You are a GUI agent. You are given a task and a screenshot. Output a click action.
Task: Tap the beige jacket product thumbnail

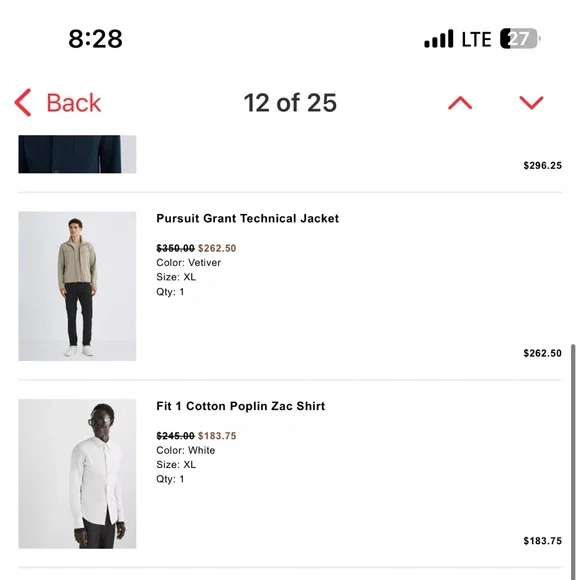click(x=77, y=286)
